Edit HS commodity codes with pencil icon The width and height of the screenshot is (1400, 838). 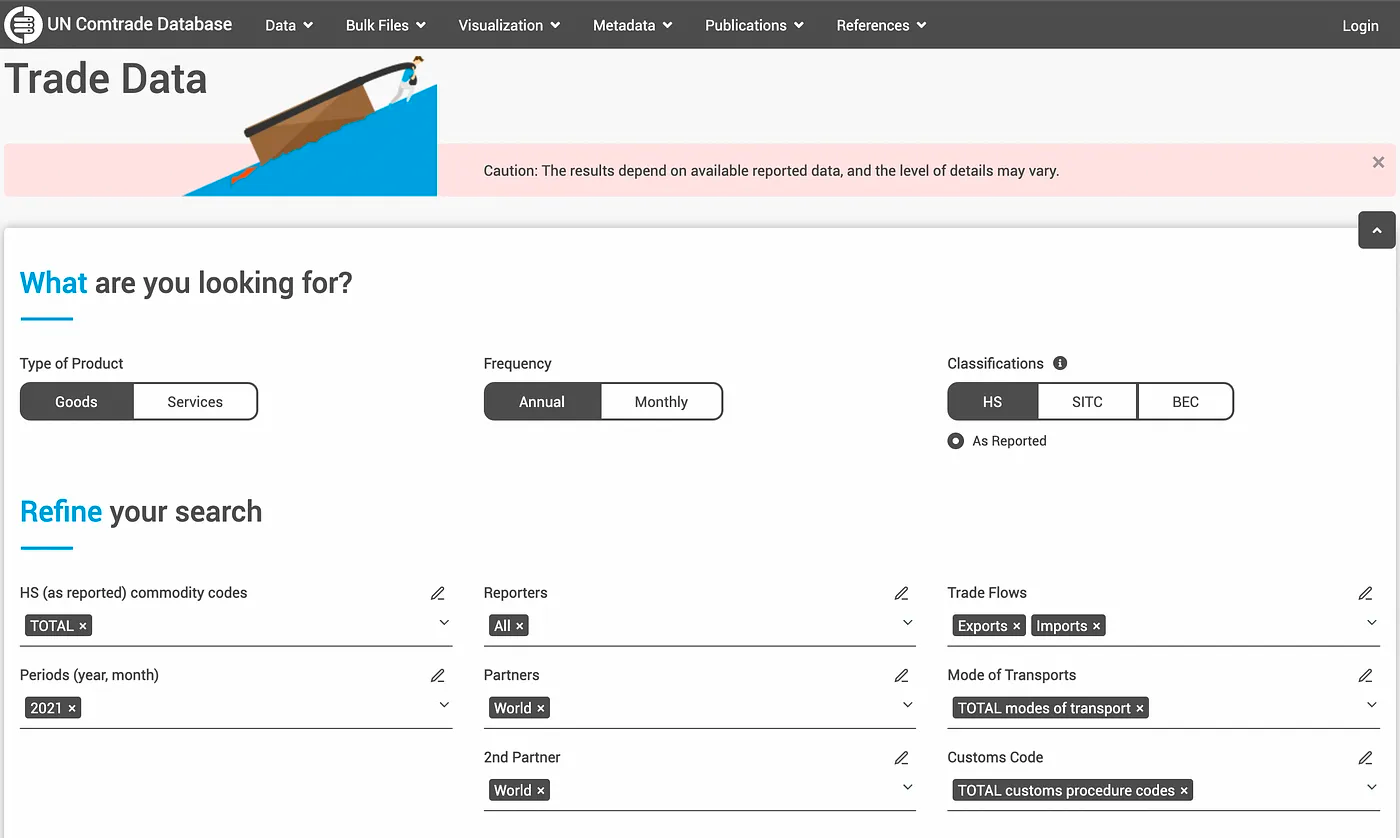click(x=437, y=593)
